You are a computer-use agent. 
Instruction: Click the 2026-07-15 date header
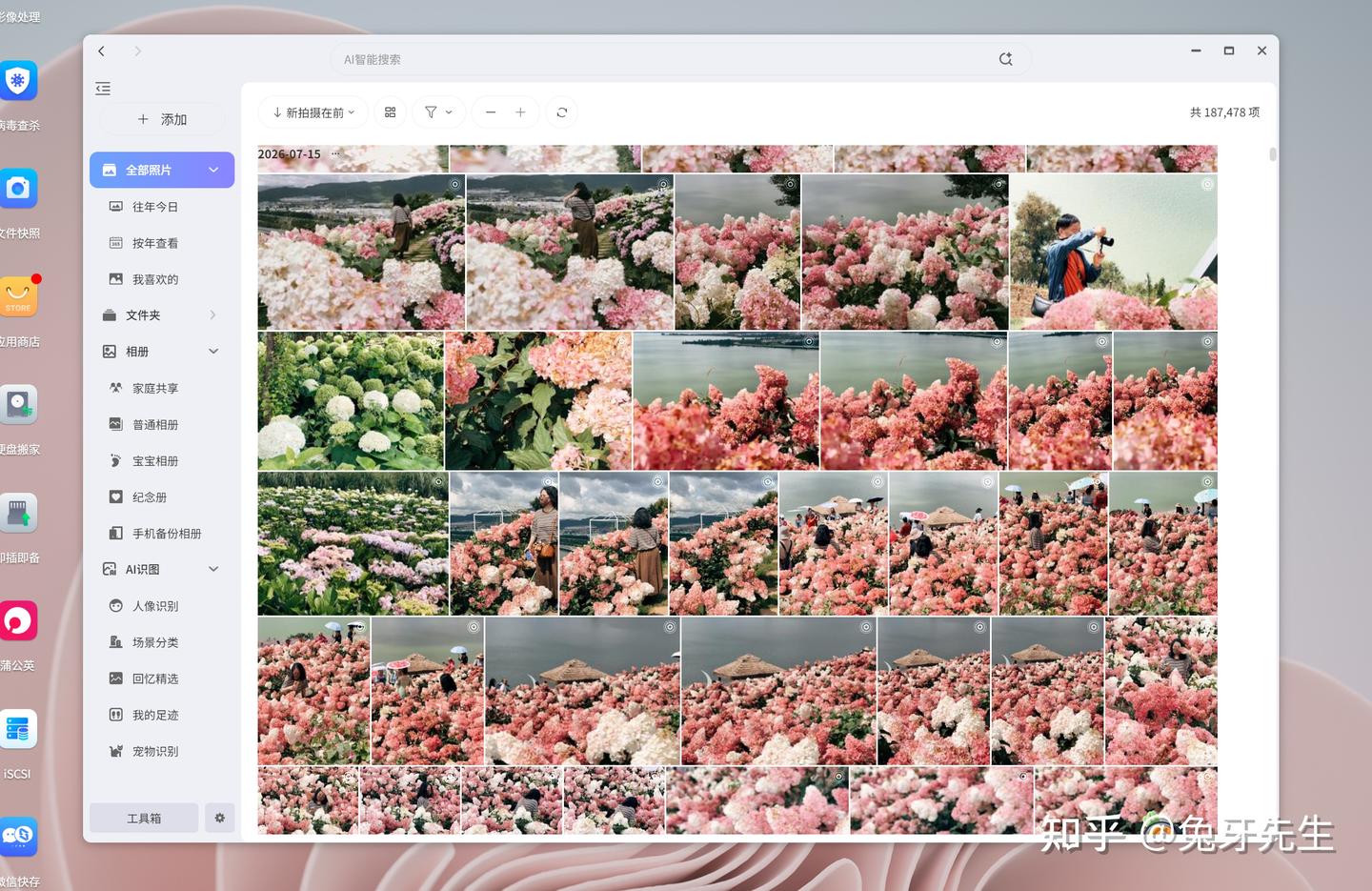click(290, 154)
